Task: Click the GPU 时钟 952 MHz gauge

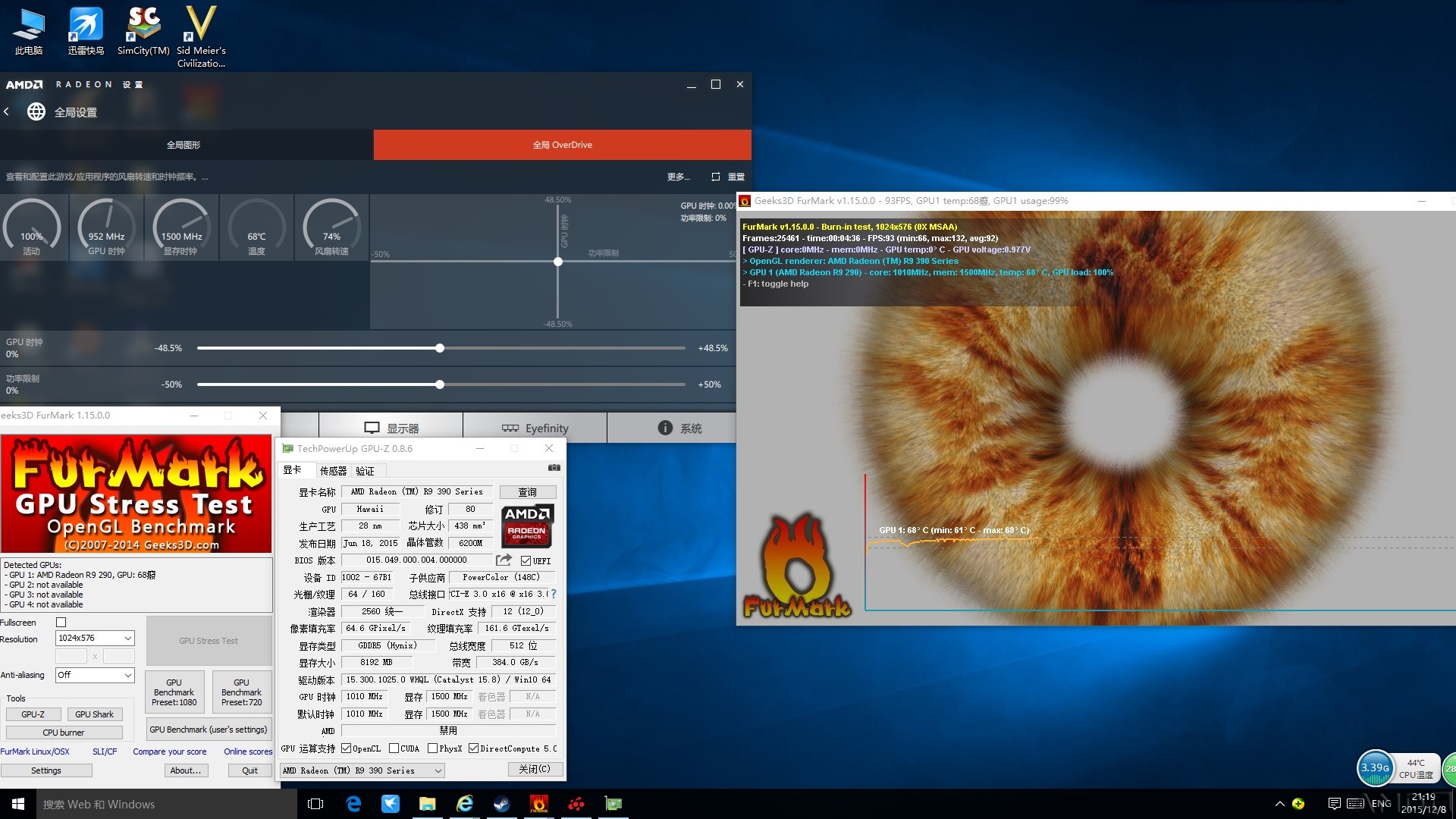Action: (x=106, y=227)
